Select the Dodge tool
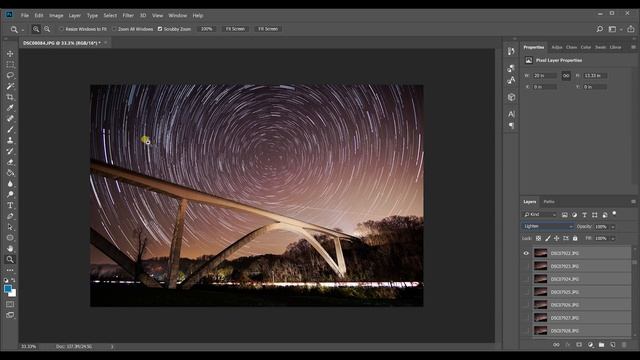The image size is (640, 360). click(x=10, y=194)
